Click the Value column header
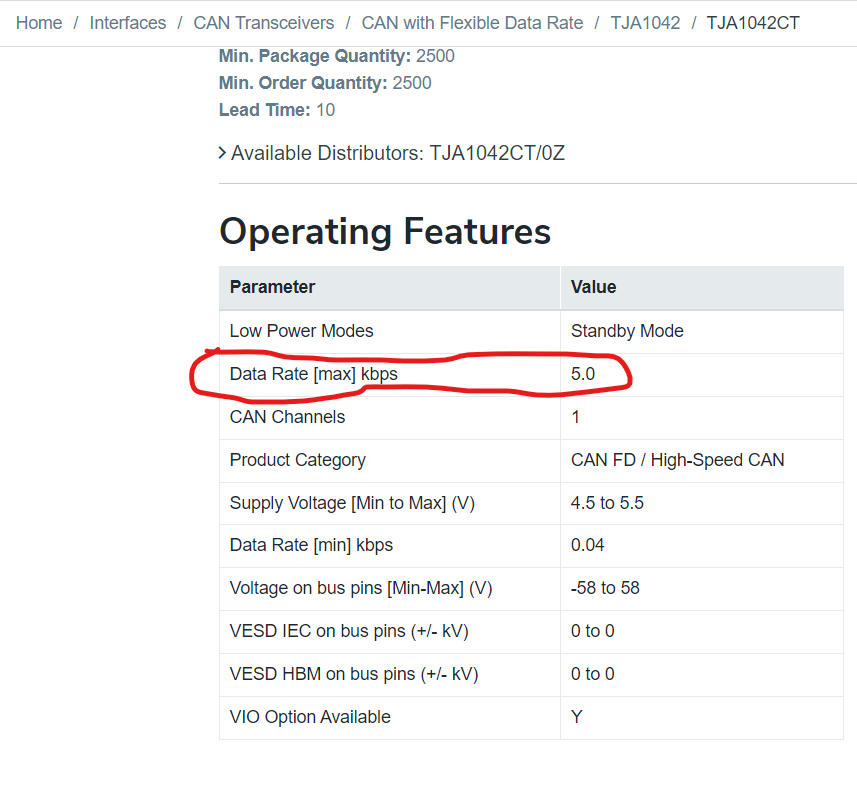 tap(593, 287)
